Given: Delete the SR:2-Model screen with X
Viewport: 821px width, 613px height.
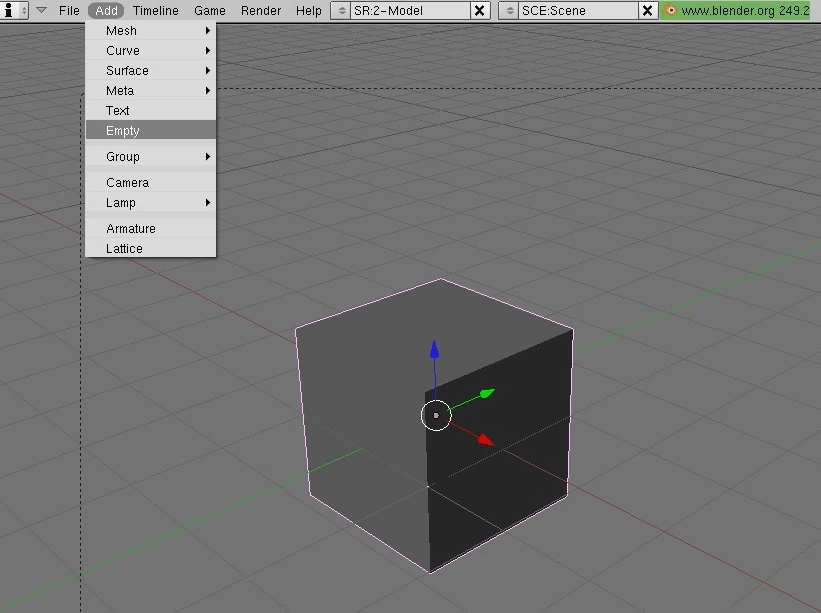Looking at the screenshot, I should tap(479, 10).
